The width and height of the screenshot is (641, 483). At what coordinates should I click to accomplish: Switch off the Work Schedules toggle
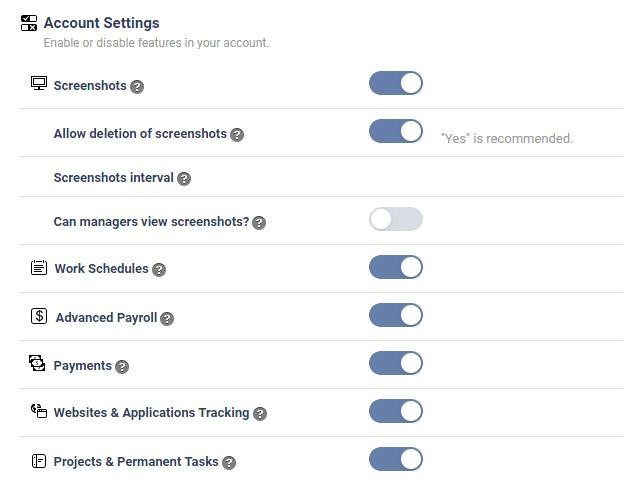click(396, 267)
